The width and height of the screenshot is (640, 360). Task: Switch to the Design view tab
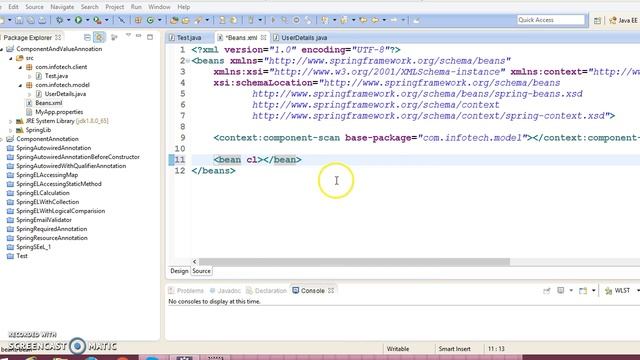pos(179,271)
